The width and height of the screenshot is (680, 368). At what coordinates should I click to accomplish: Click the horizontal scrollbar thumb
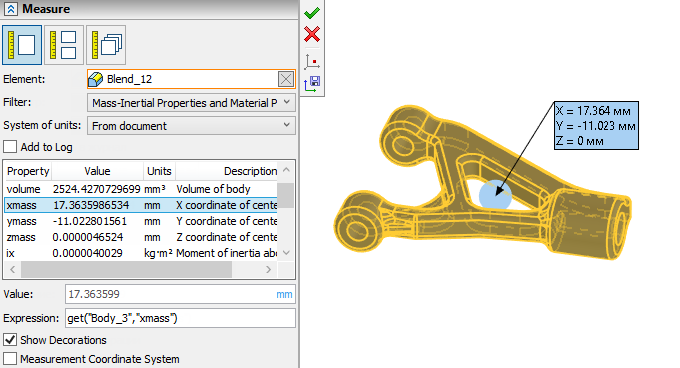(126, 270)
